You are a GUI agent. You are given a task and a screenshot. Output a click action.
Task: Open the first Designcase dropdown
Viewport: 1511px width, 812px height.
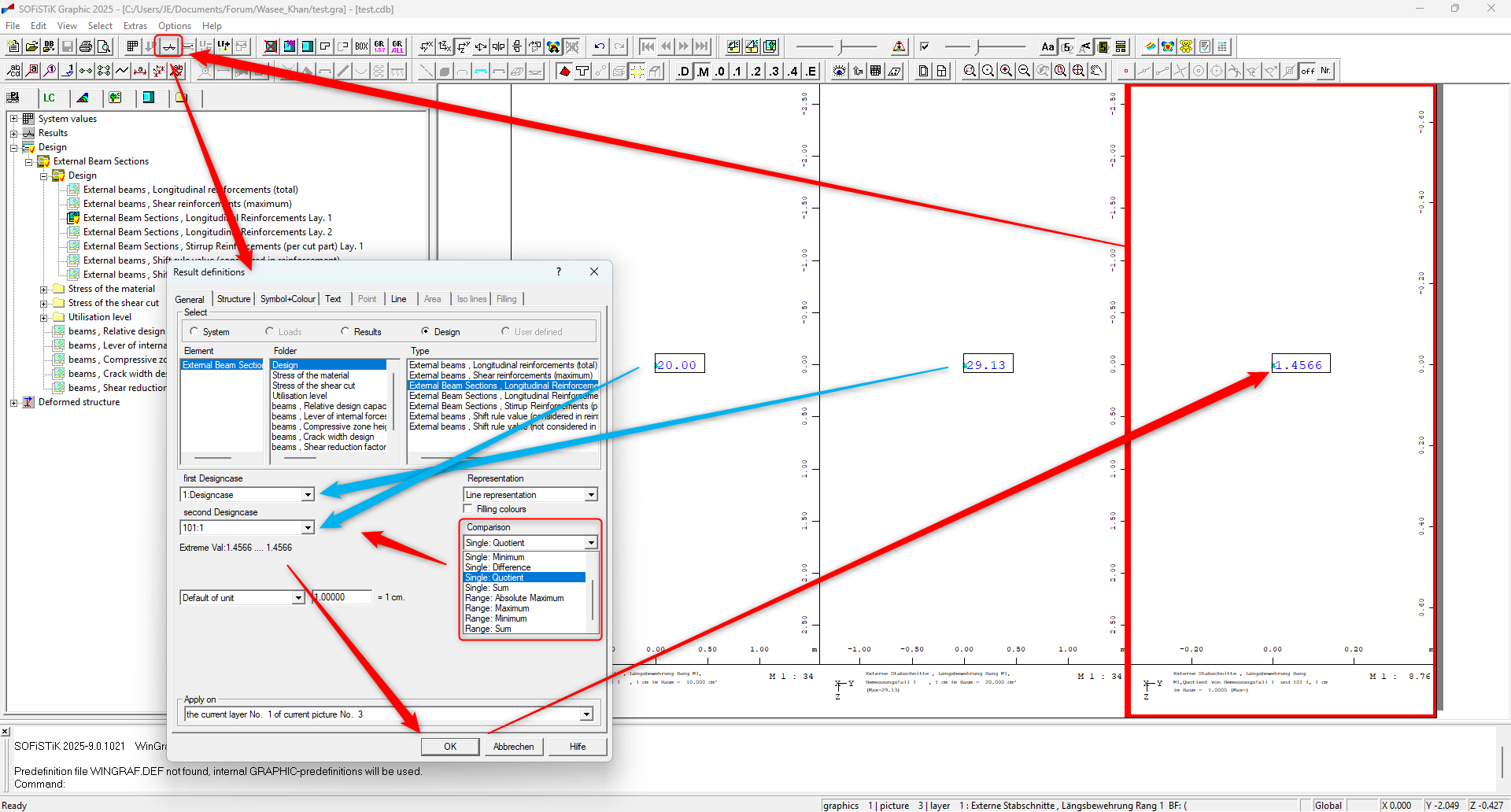pos(308,495)
